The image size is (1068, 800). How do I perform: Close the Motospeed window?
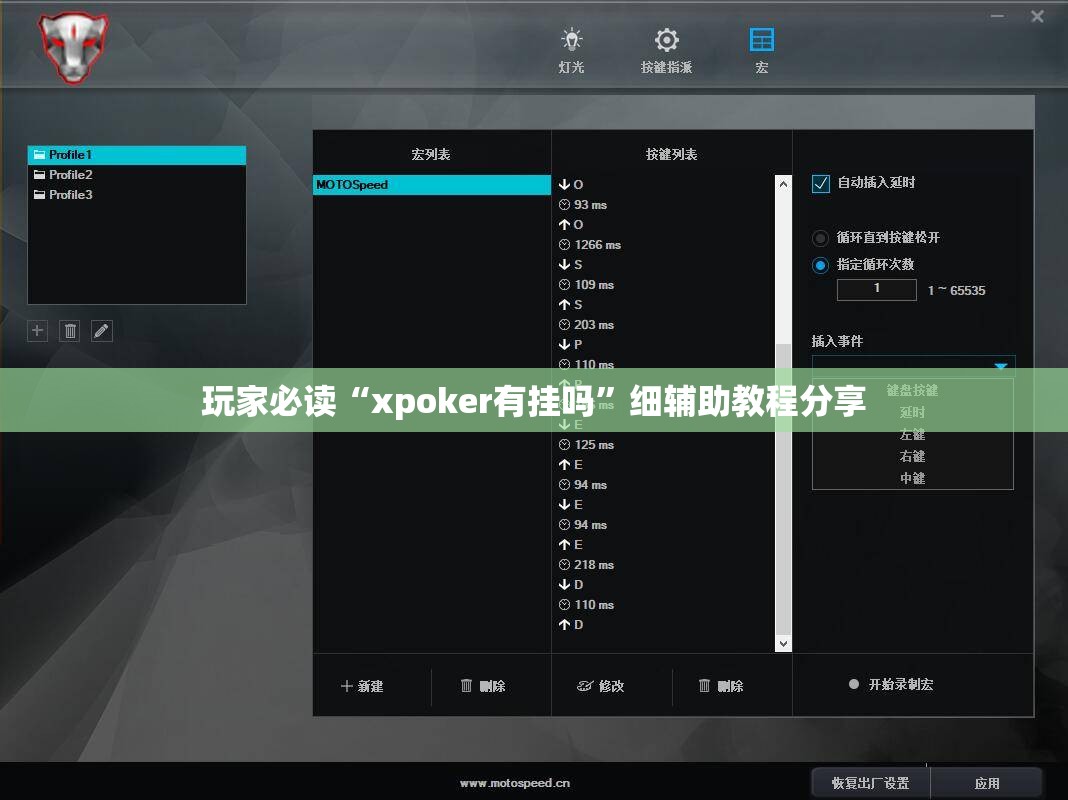coord(1037,16)
